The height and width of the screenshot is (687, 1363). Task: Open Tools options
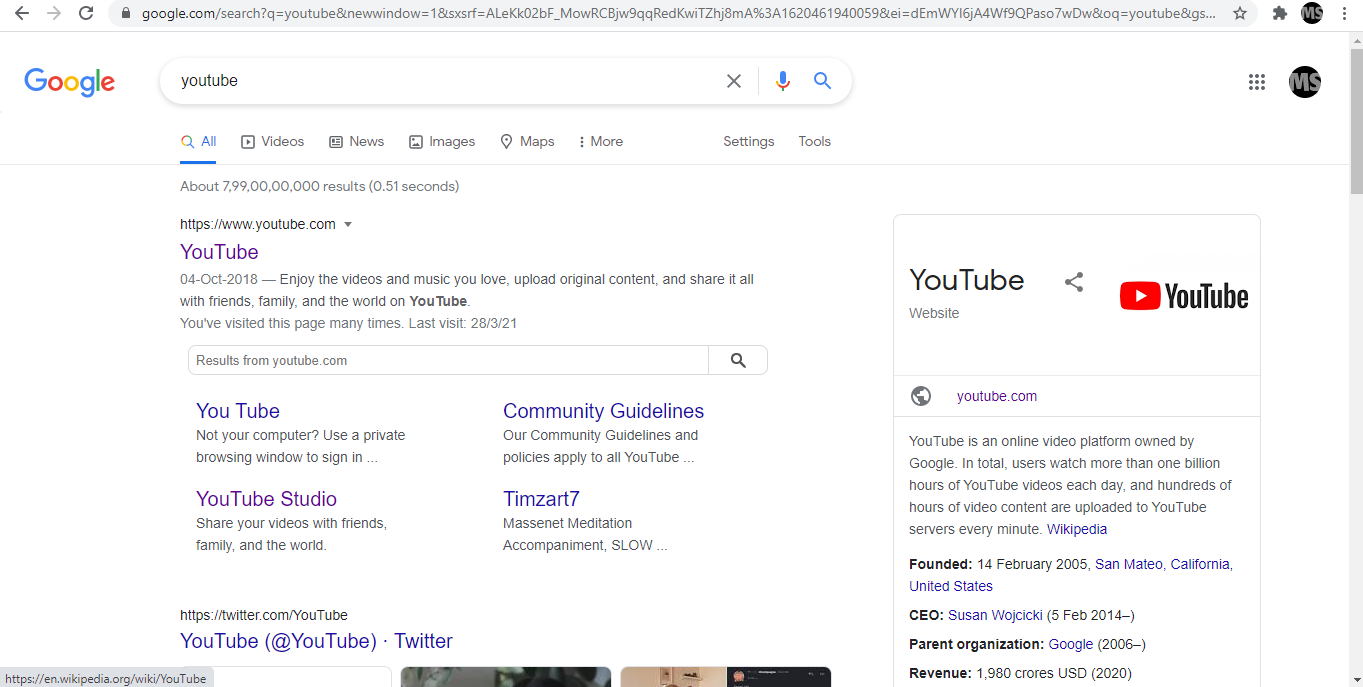tap(814, 141)
